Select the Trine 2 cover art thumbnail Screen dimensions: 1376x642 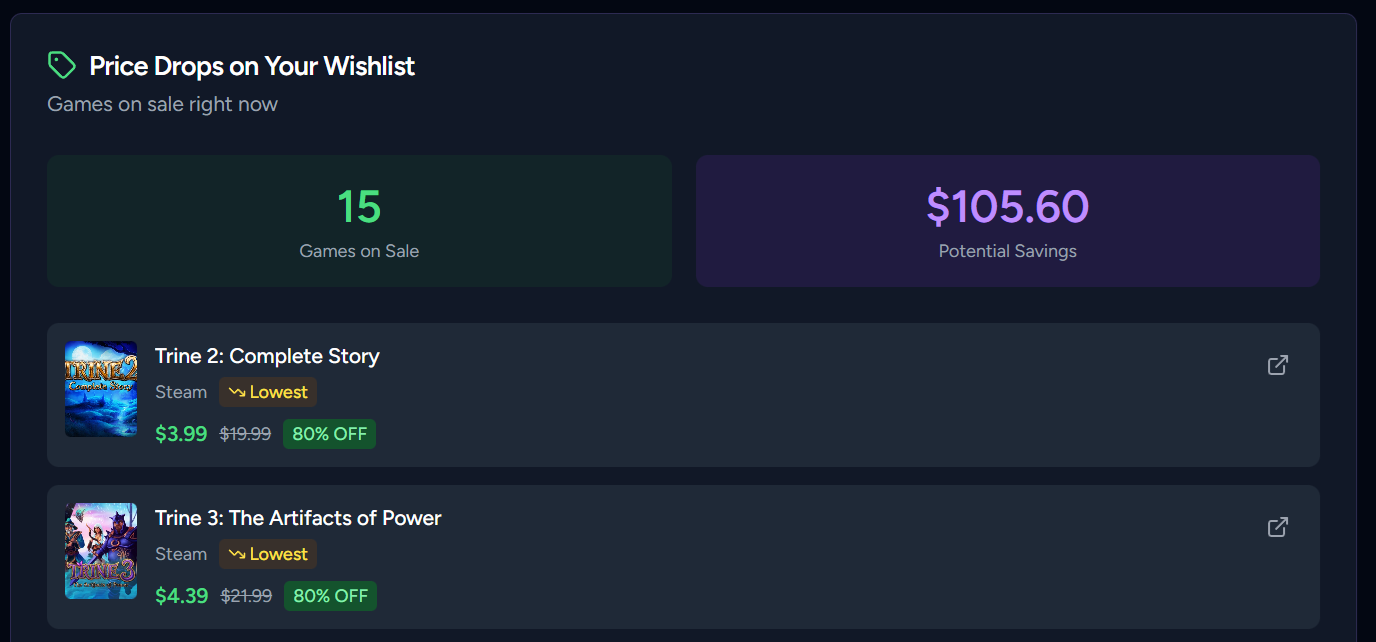click(x=101, y=389)
